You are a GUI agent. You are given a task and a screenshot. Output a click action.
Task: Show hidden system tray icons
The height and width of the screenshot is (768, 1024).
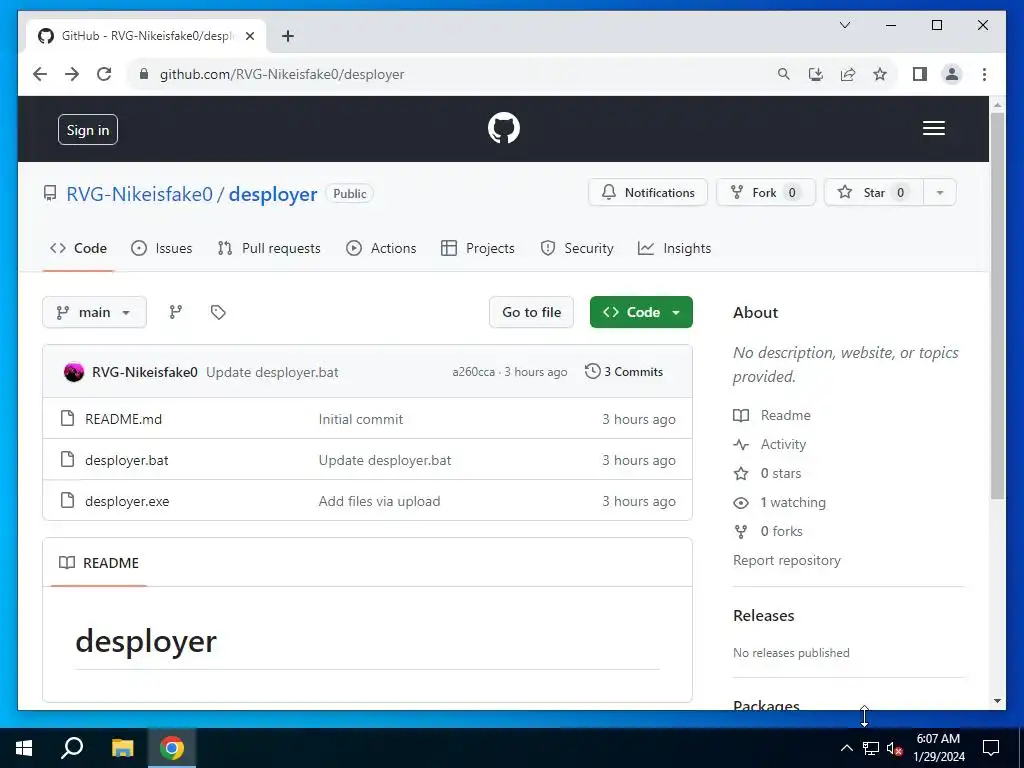846,748
